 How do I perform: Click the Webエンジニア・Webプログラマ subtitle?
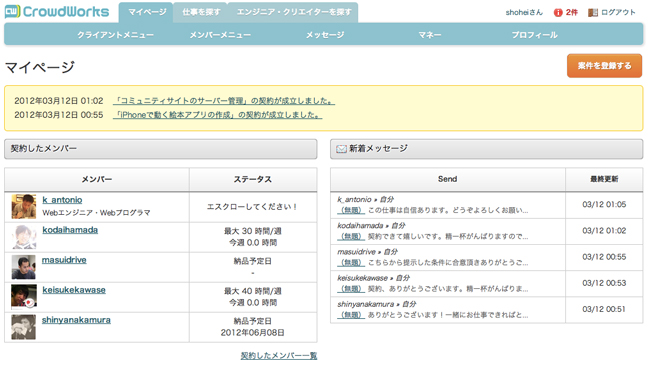click(x=96, y=213)
